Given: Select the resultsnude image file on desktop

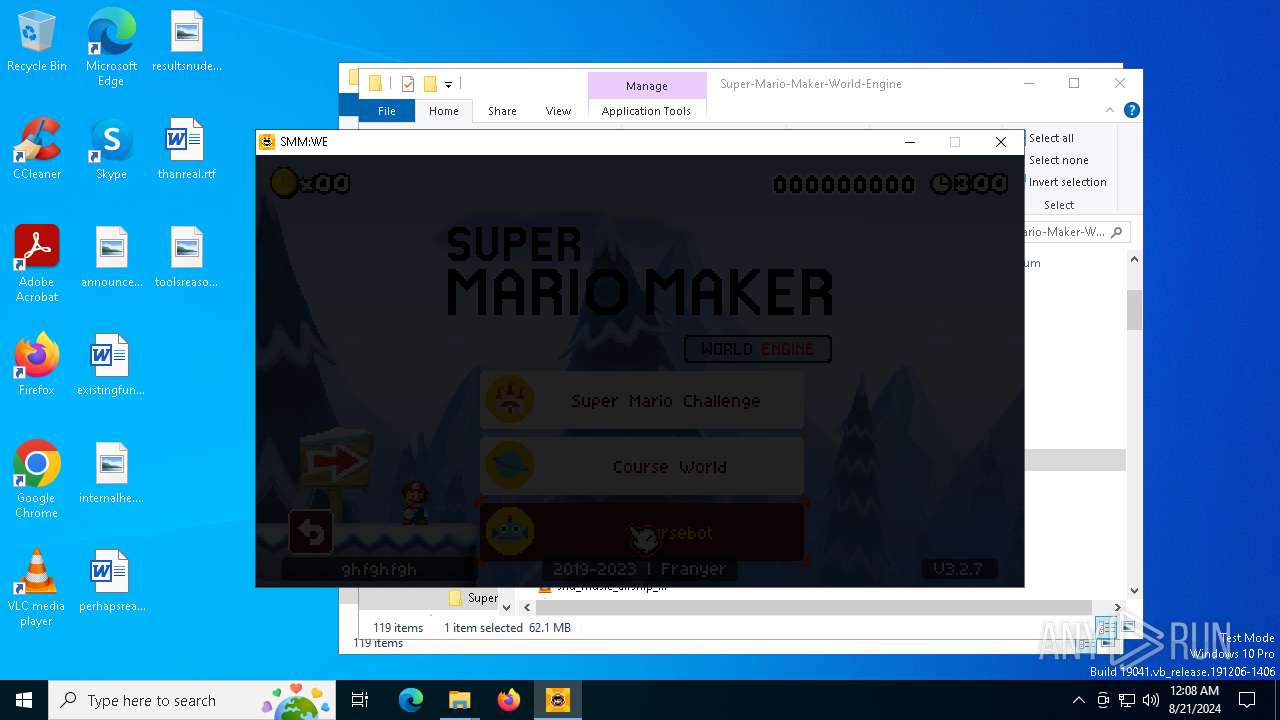Looking at the screenshot, I should pos(186,41).
